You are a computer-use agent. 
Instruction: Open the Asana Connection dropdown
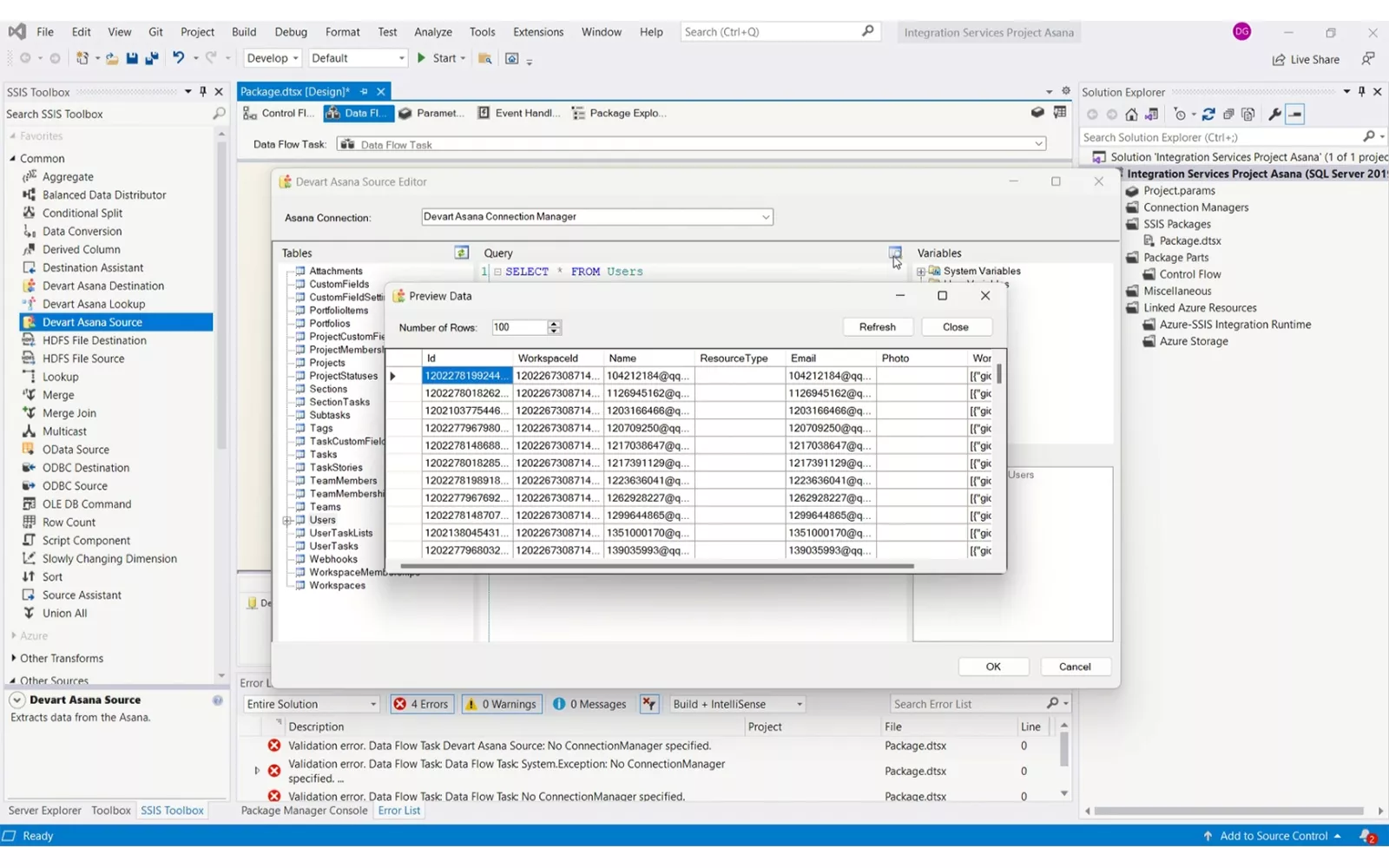[765, 217]
